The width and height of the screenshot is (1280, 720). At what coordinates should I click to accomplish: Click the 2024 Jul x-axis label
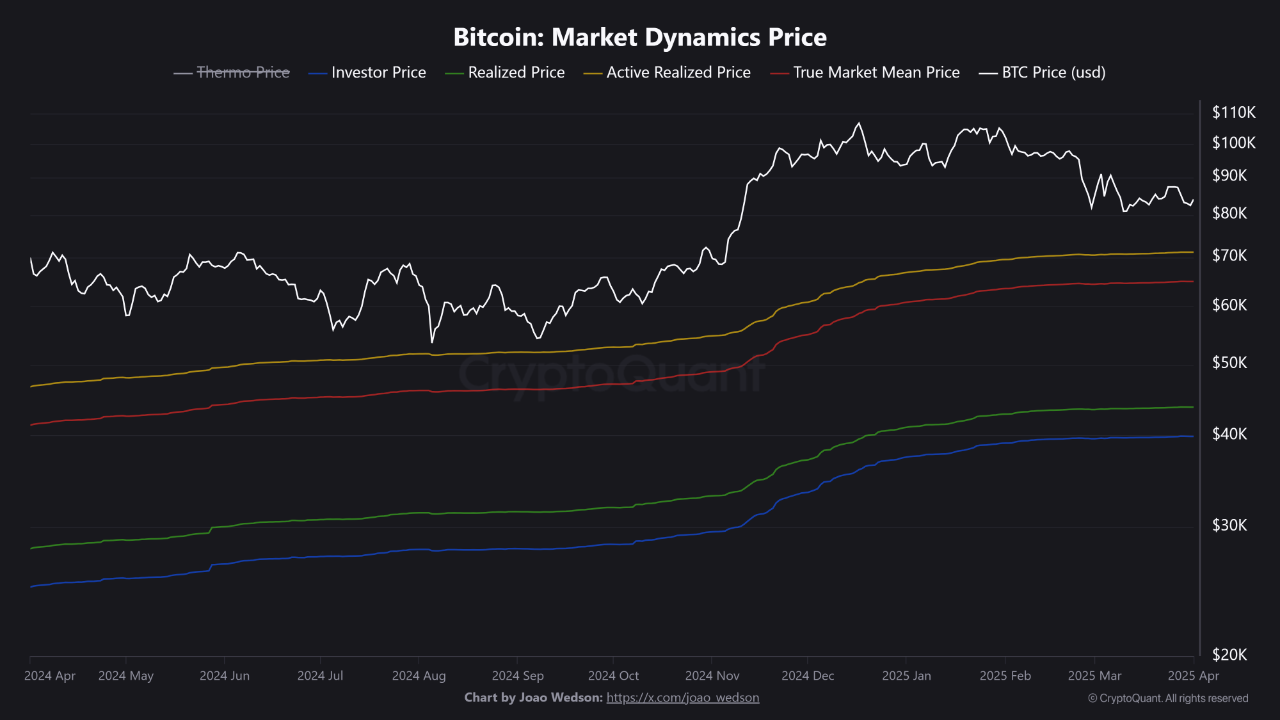point(321,676)
